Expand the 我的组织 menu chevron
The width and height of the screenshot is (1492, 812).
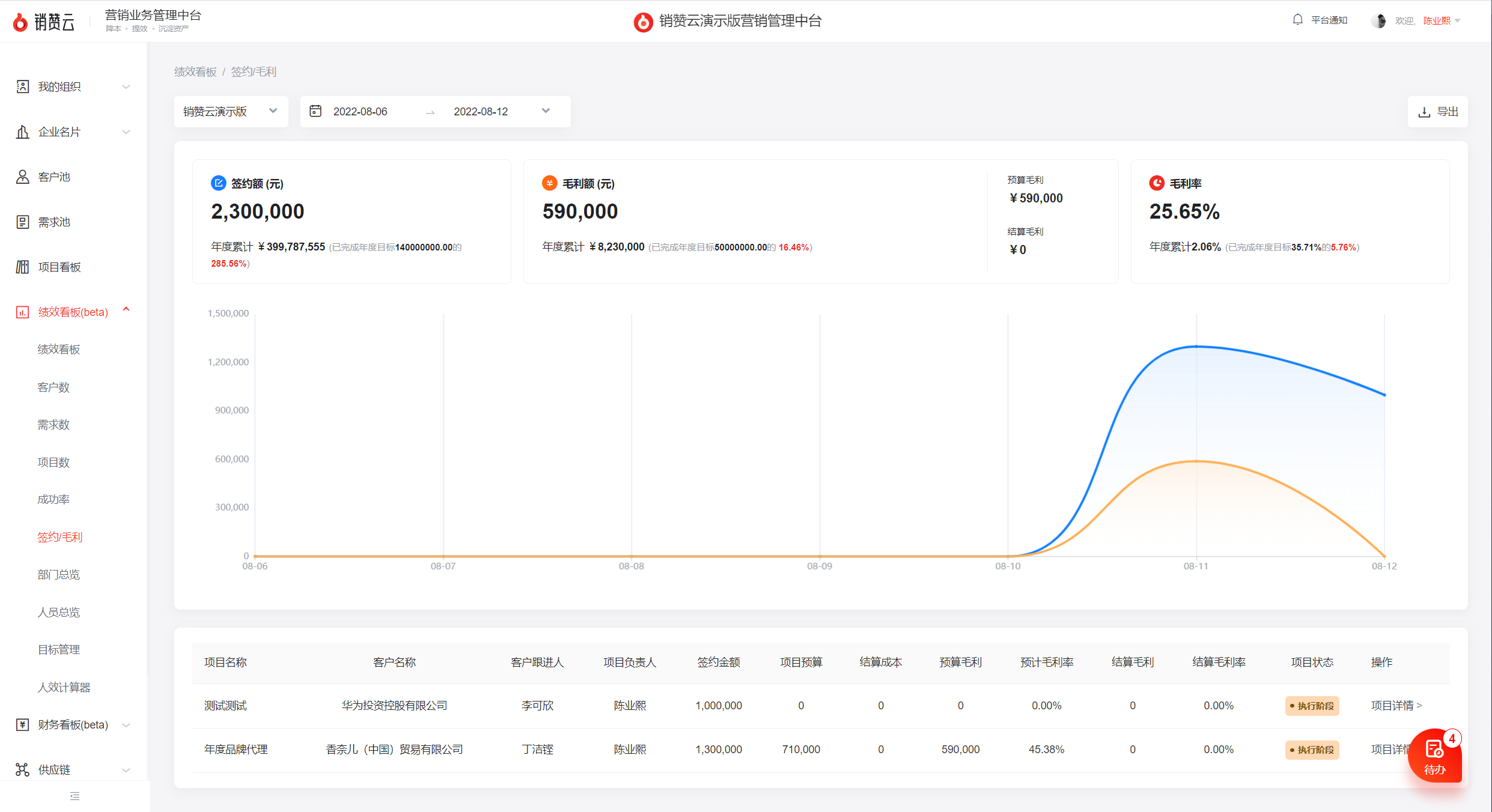pyautogui.click(x=126, y=86)
